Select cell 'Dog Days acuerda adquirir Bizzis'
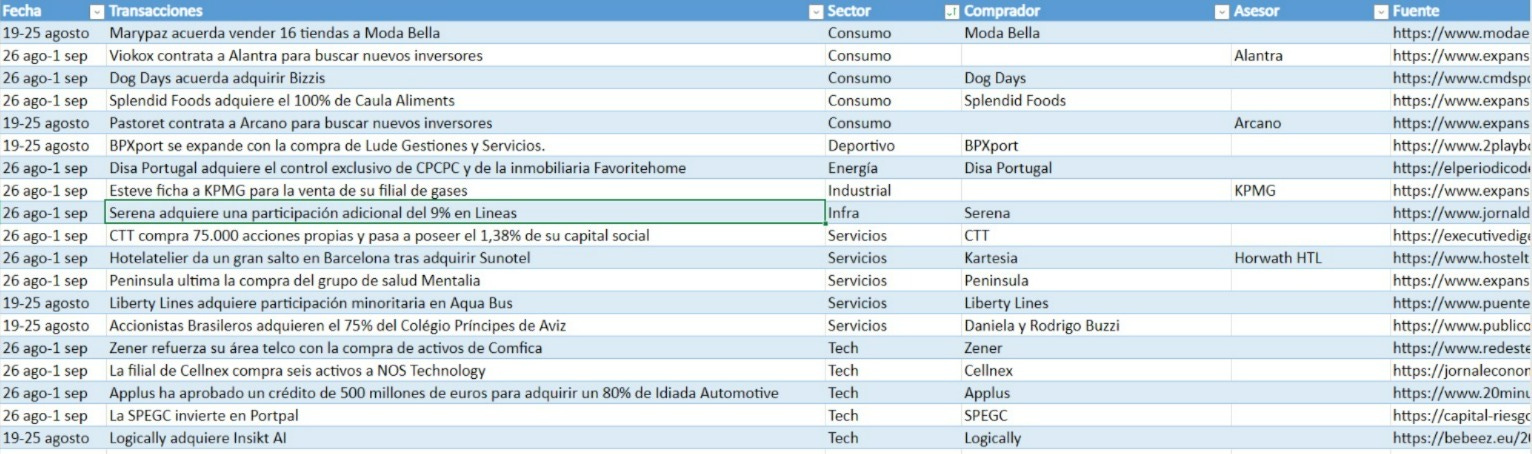1532x454 pixels. [x=465, y=78]
